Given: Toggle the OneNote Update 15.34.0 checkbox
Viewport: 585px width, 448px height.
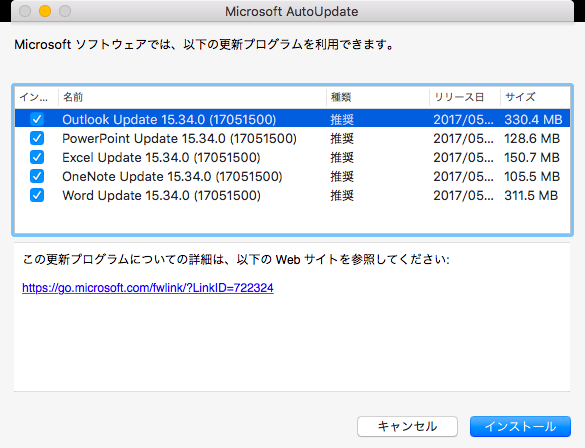Looking at the screenshot, I should coord(37,176).
